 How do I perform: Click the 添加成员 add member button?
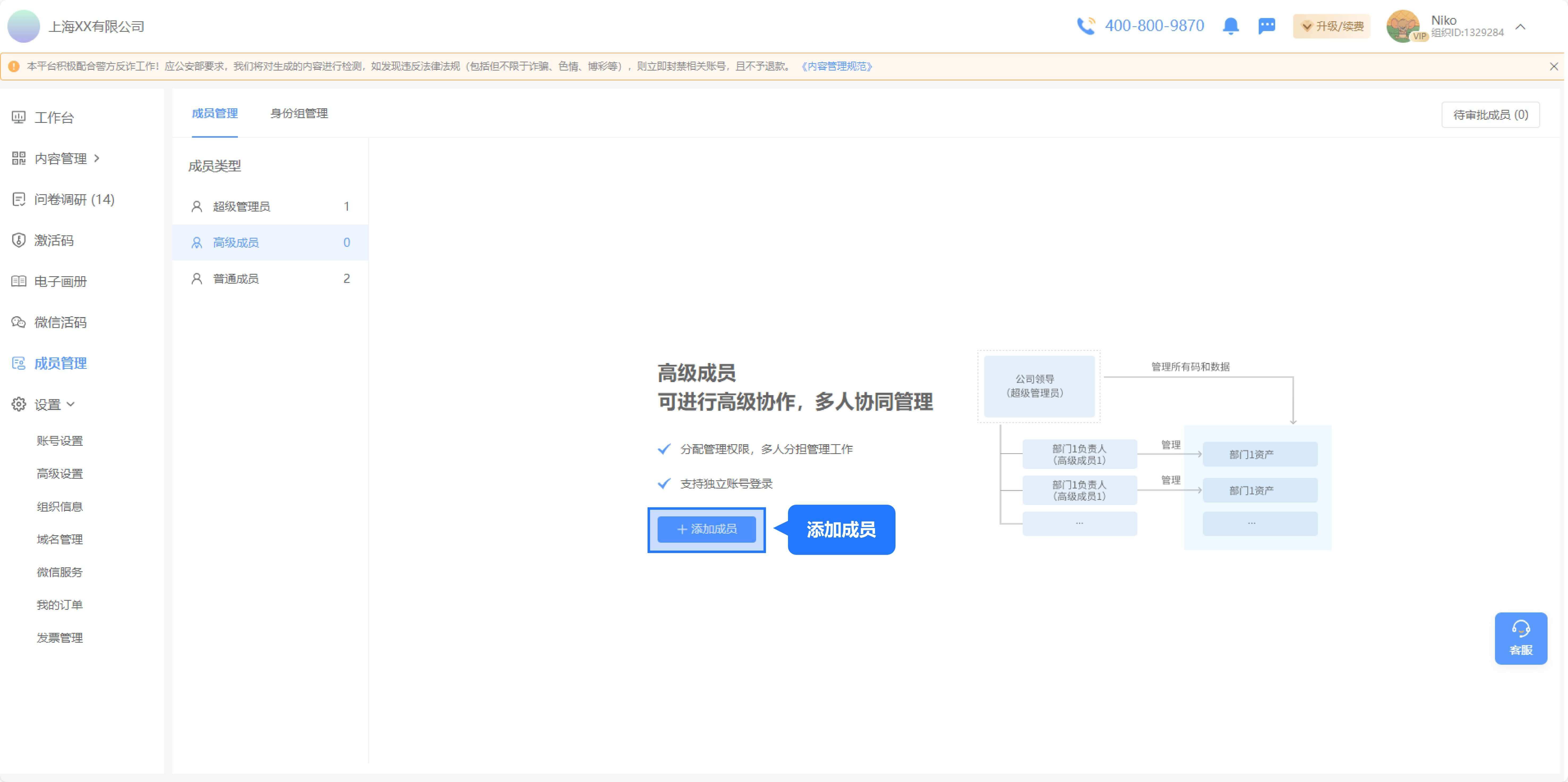point(706,529)
